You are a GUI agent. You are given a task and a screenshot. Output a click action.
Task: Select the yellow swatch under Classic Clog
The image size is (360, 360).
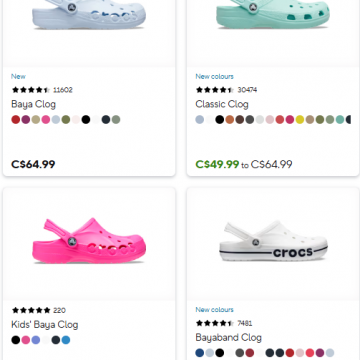pos(300,119)
